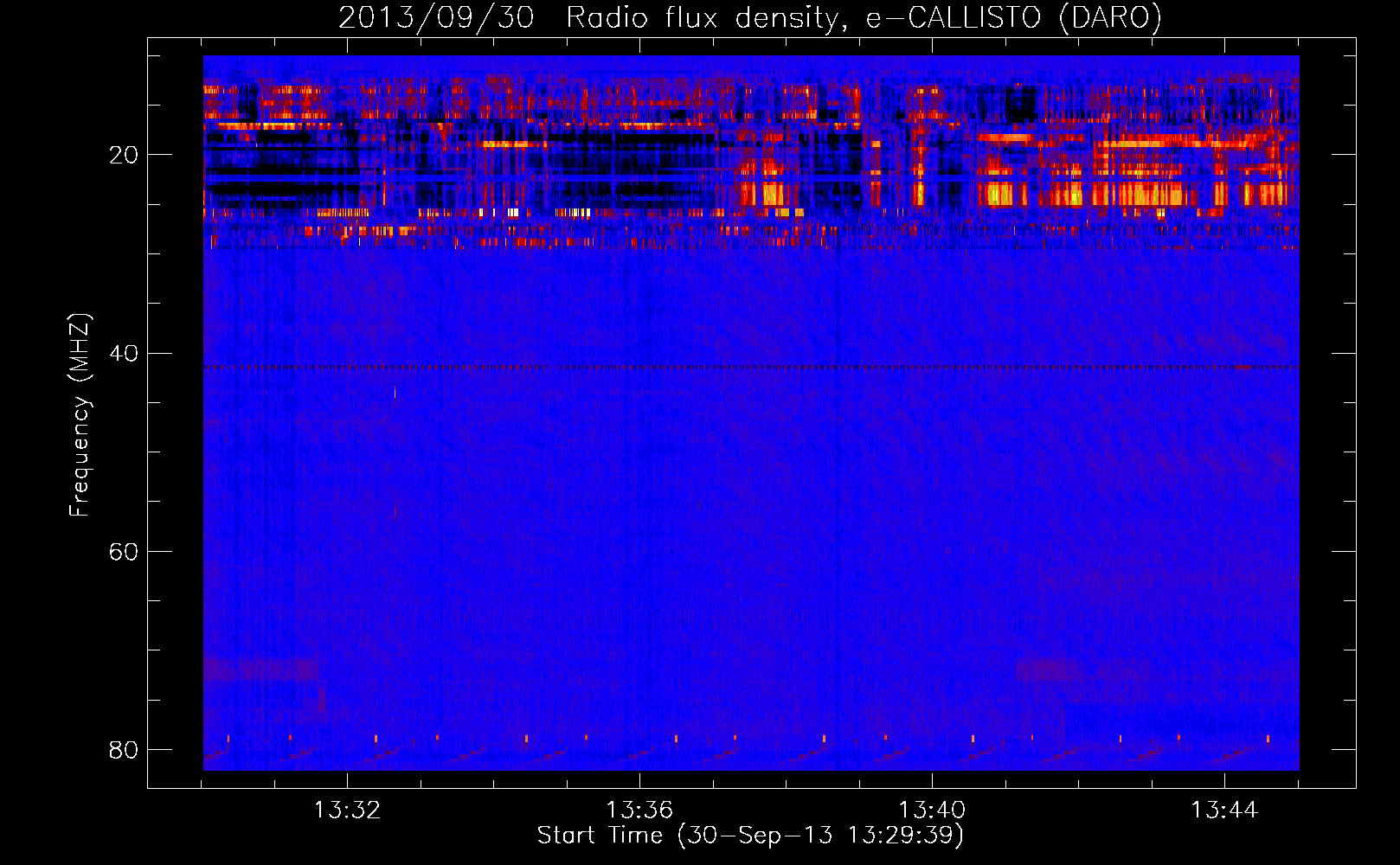
Task: Click the "Frequency (MHZ)" axis label
Action: pyautogui.click(x=80, y=415)
